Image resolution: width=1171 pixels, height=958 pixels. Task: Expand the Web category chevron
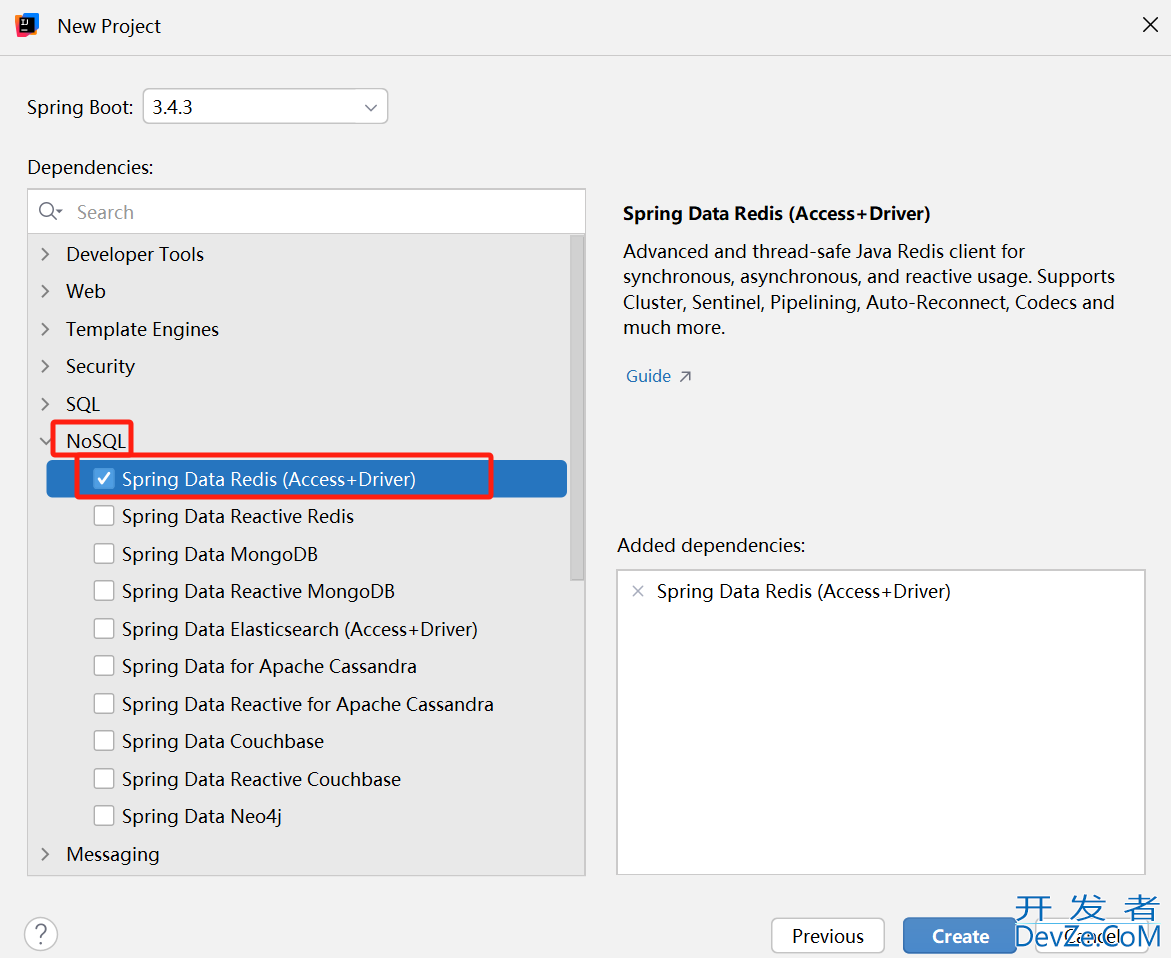point(46,291)
